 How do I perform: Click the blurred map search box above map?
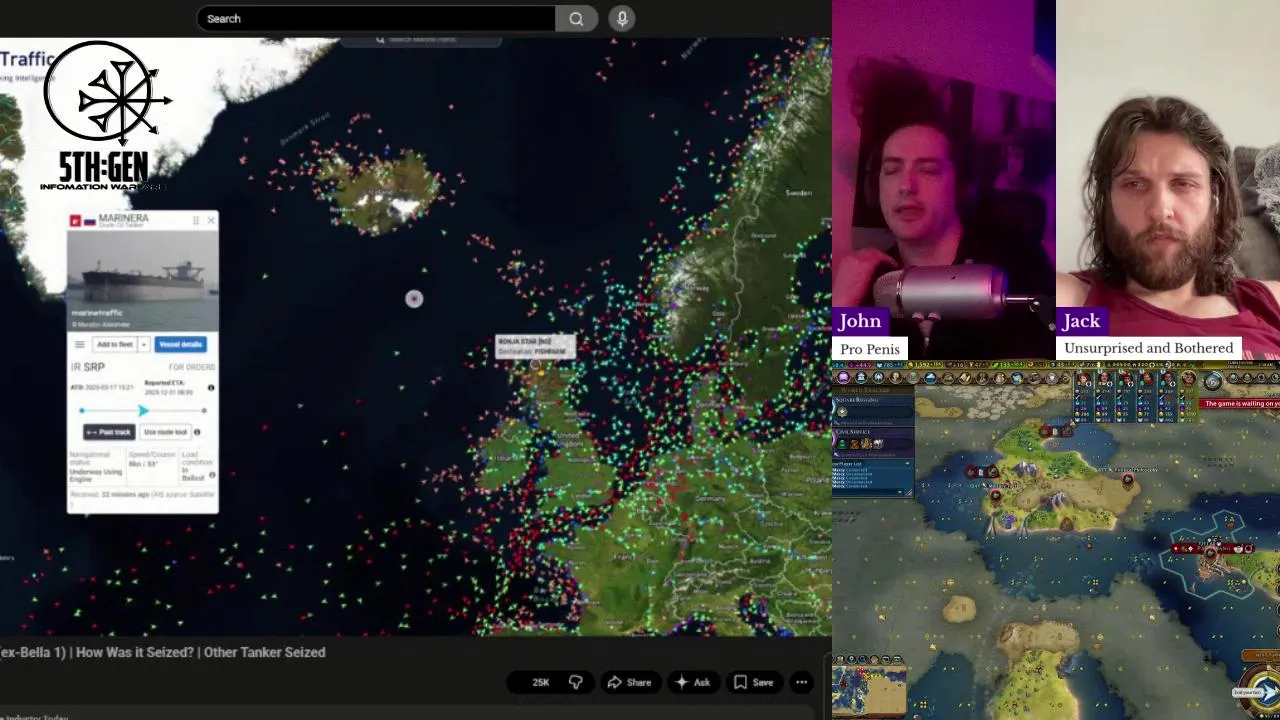[x=422, y=40]
